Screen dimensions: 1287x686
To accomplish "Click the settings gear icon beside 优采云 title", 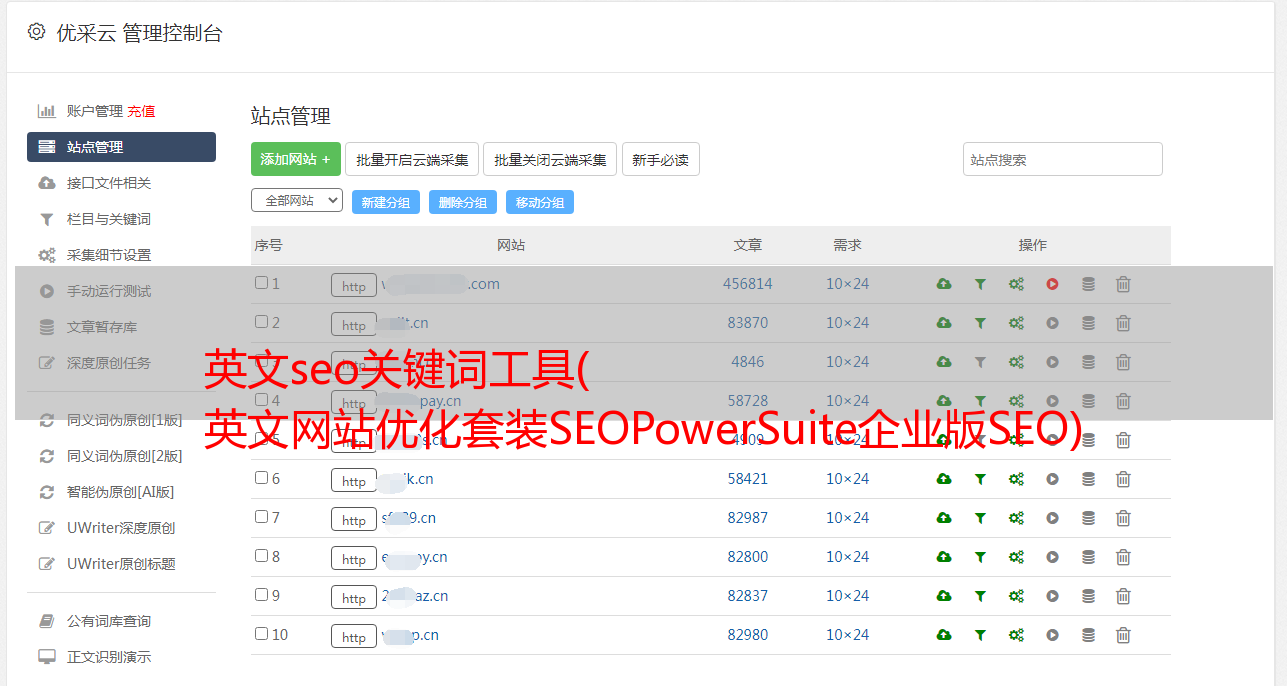I will pyautogui.click(x=36, y=31).
